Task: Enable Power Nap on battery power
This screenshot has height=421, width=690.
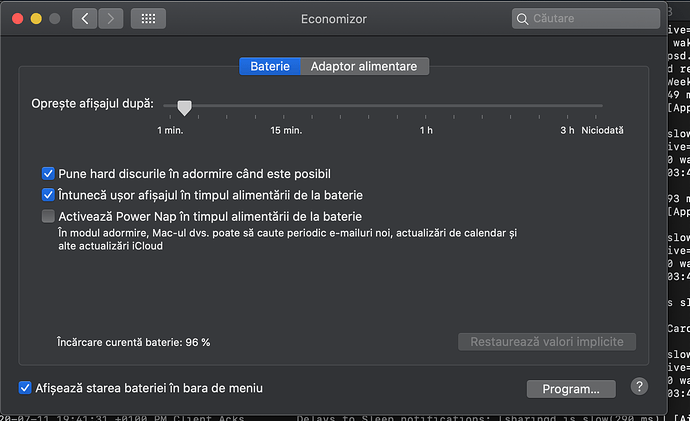Action: pos(48,216)
